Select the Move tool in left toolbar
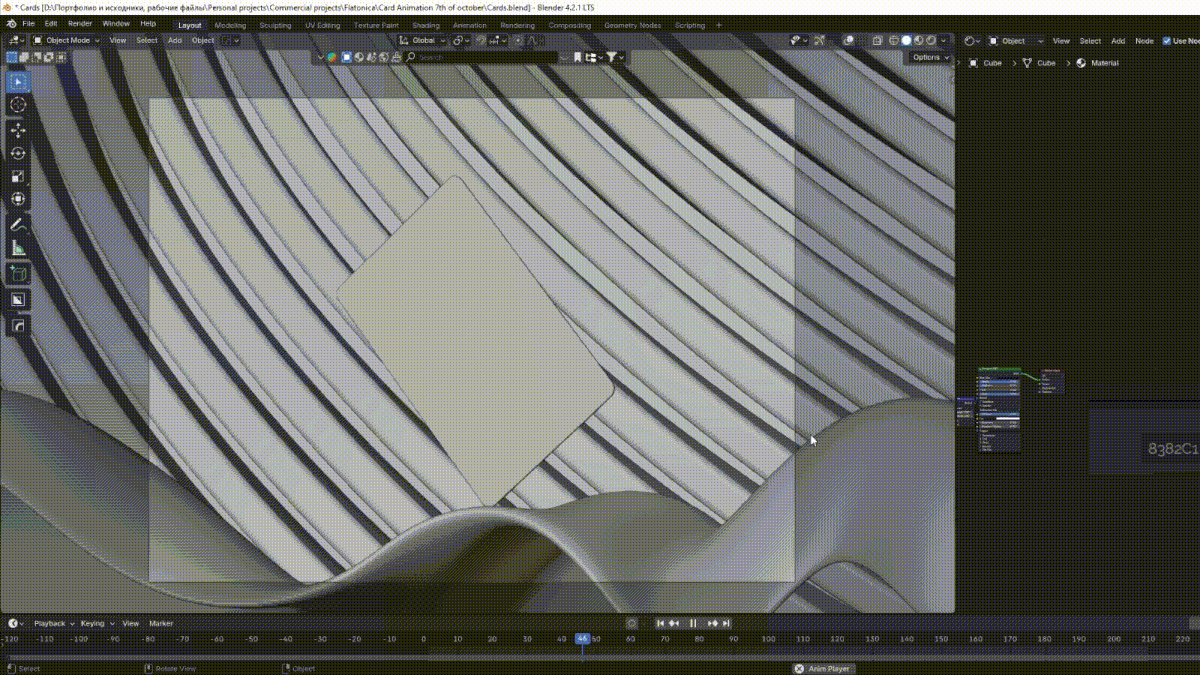Screen dimensions: 1200x675 tap(18, 130)
